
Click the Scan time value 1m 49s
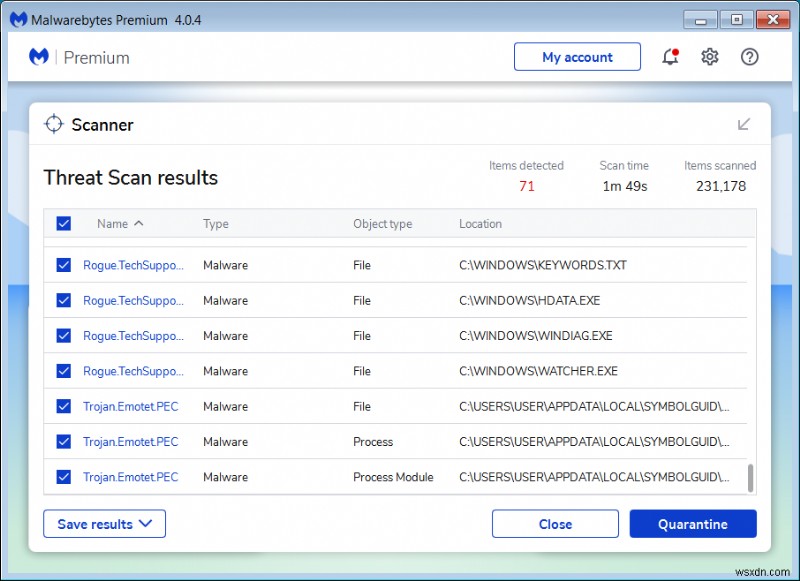coord(624,186)
